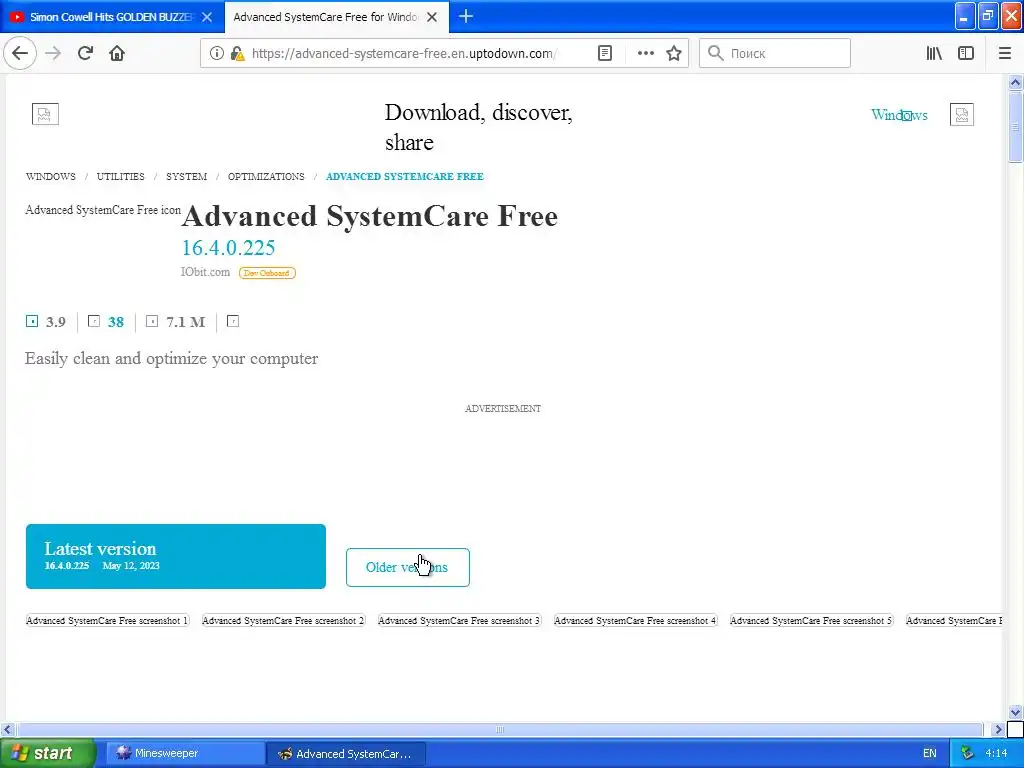Open Advanced SystemCare Free screenshot 3

point(459,620)
